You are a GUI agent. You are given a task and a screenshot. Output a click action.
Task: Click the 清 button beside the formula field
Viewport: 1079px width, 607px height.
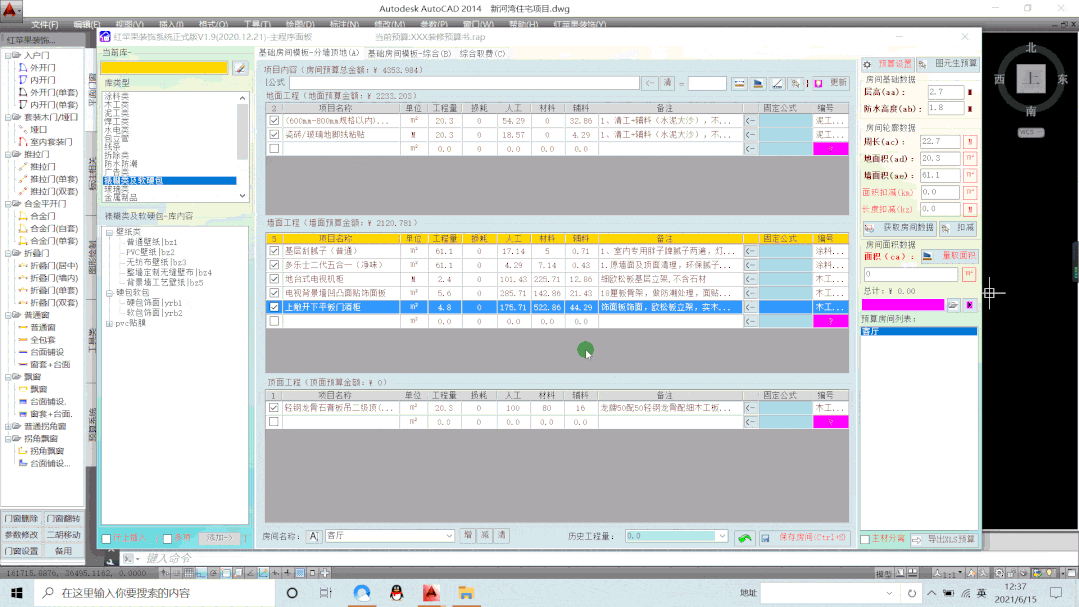click(667, 83)
